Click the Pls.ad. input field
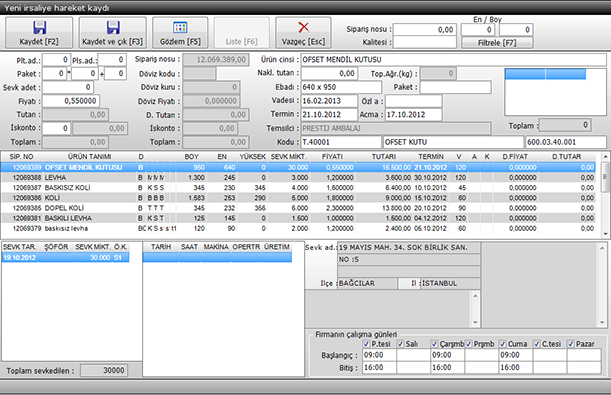The image size is (611, 395). [x=112, y=60]
